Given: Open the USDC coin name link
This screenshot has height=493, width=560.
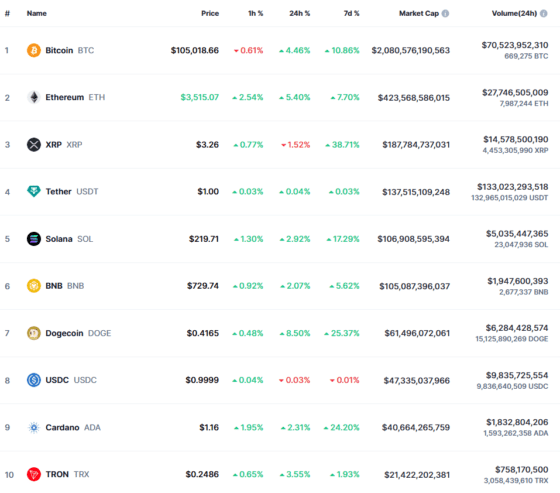Looking at the screenshot, I should tap(57, 380).
